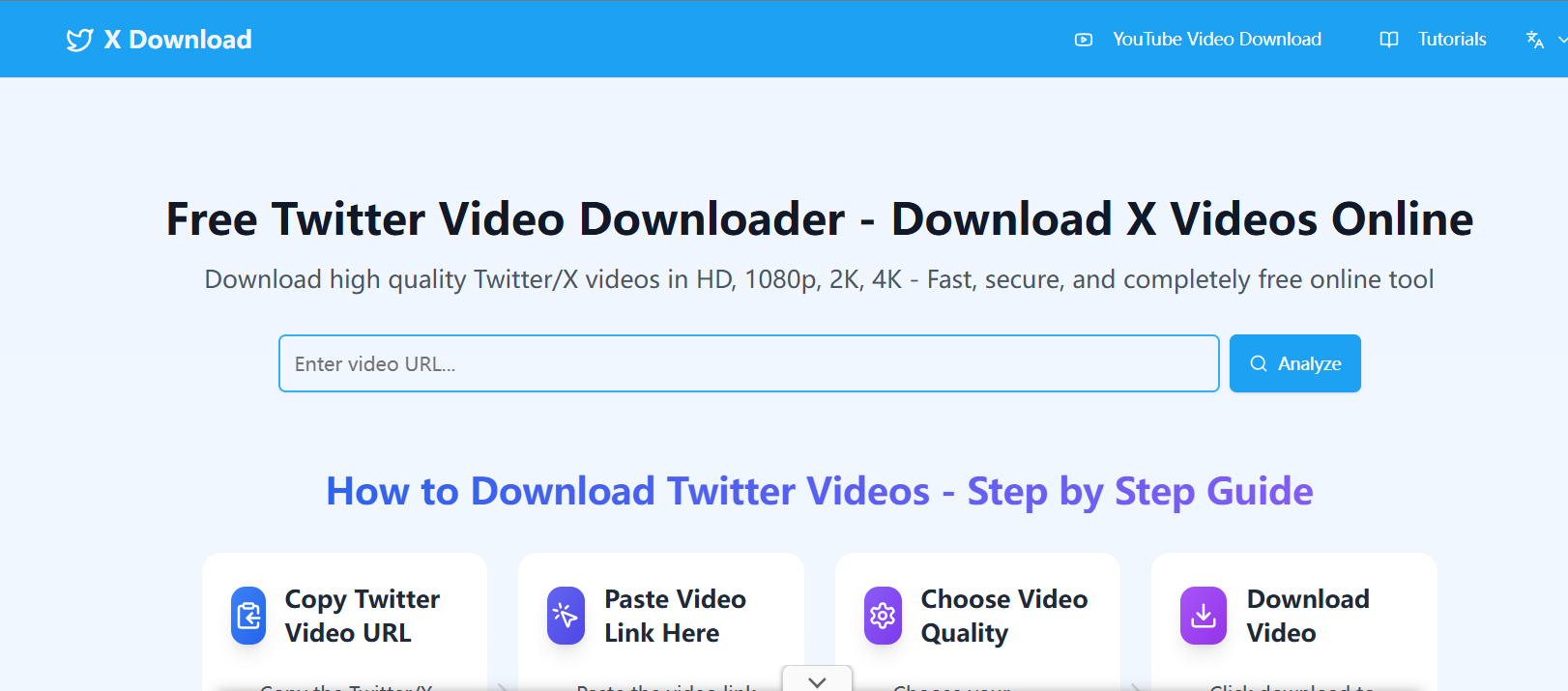Expand the language dropdown chevron
Viewport: 1568px width, 691px height.
[x=1562, y=40]
